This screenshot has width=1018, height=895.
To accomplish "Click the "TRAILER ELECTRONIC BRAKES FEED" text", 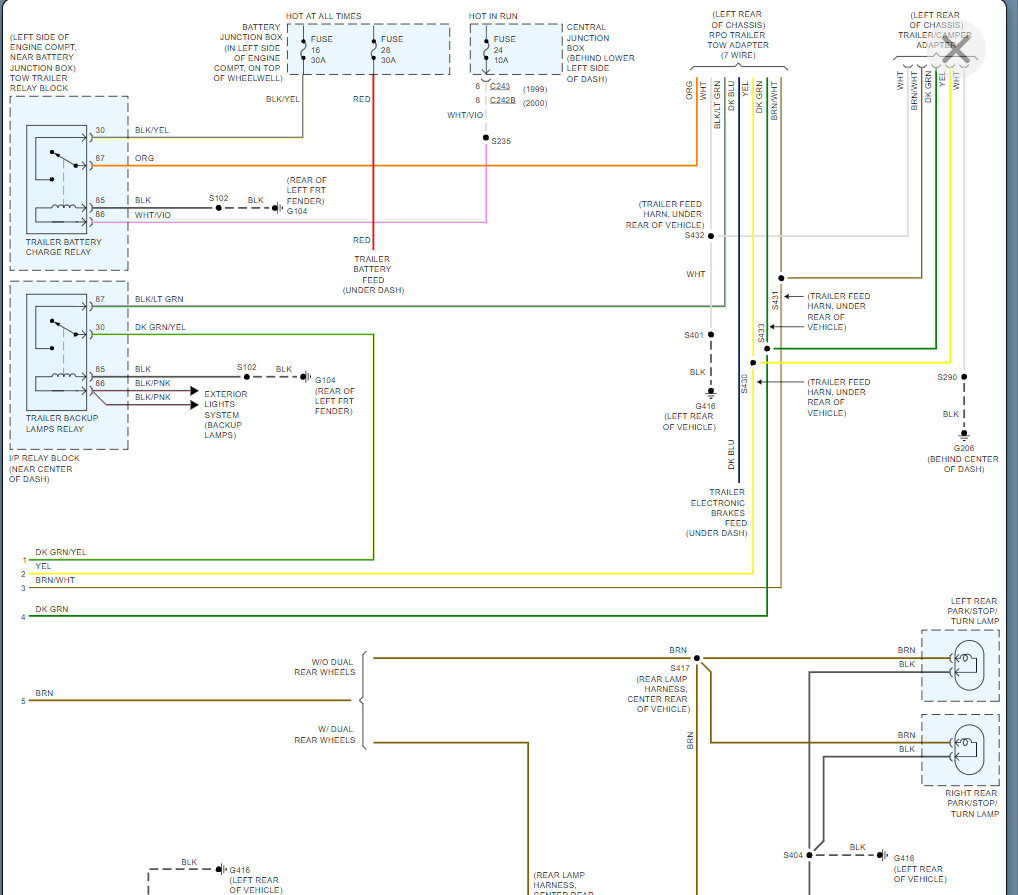I will coord(719,508).
